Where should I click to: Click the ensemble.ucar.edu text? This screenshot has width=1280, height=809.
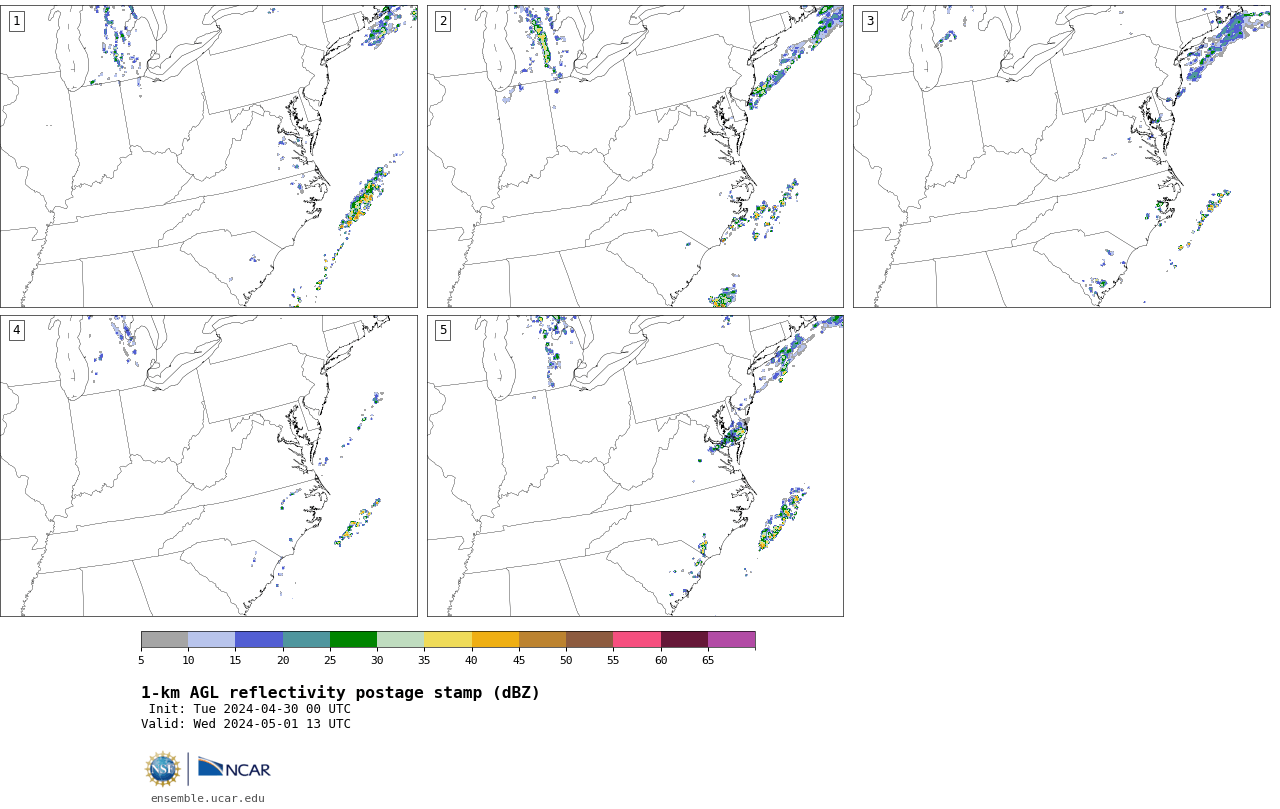[x=208, y=798]
